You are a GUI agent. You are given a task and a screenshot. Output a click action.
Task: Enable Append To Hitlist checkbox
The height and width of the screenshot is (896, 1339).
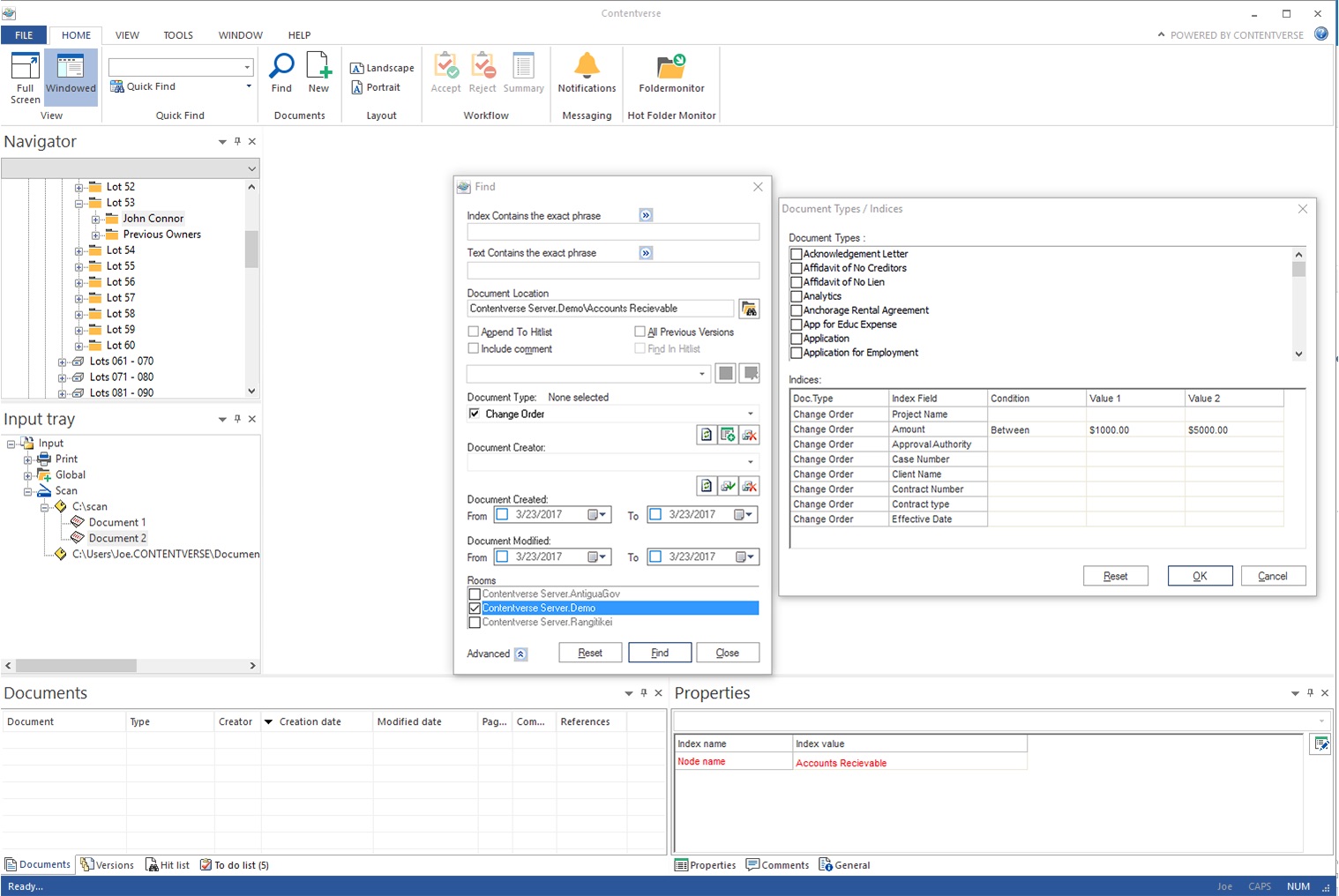(474, 332)
